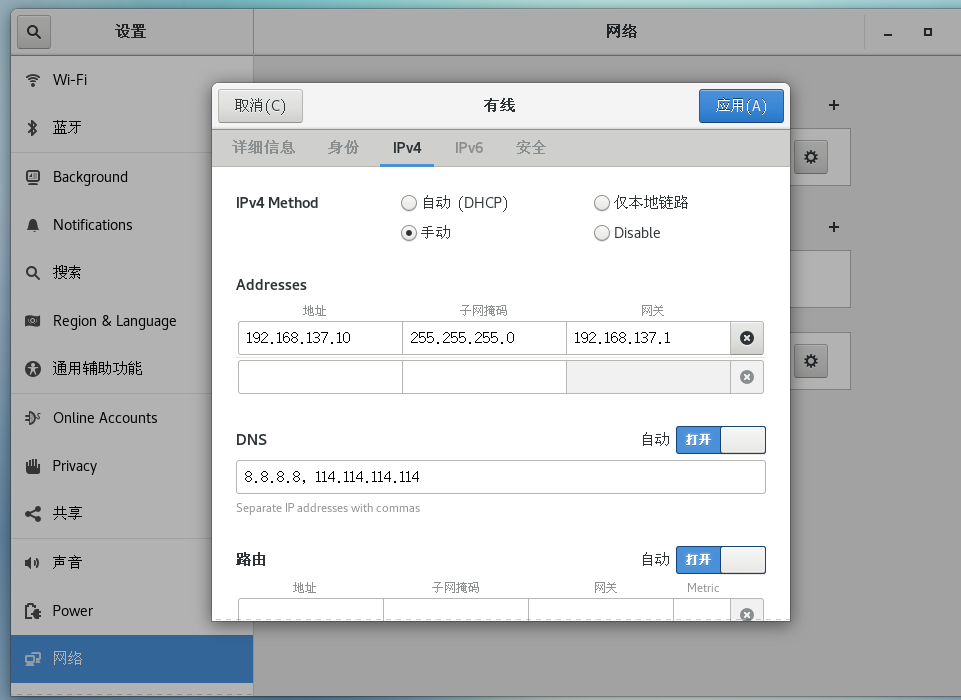Click the route netmask input field
Viewport: 961px width, 700px height.
tap(456, 610)
